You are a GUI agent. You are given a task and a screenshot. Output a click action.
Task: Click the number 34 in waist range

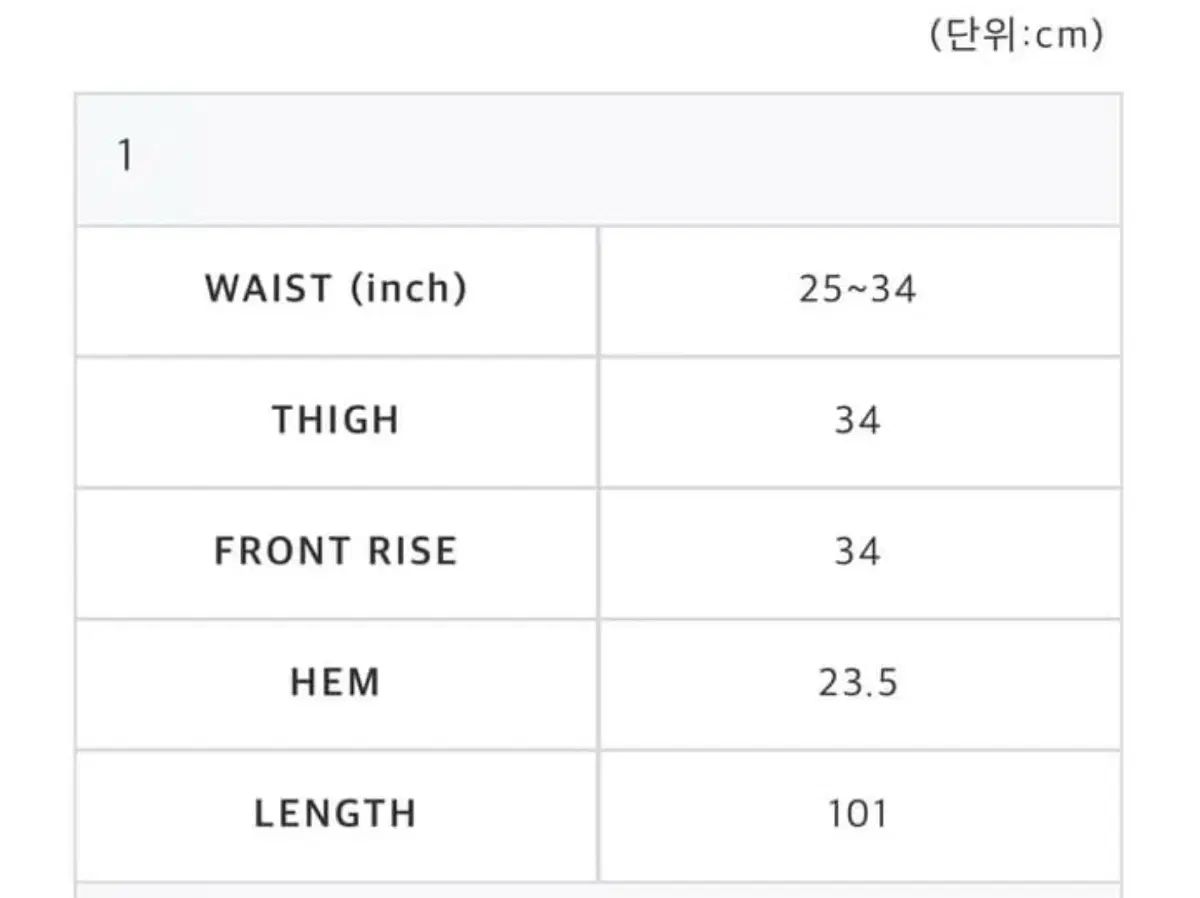(894, 290)
